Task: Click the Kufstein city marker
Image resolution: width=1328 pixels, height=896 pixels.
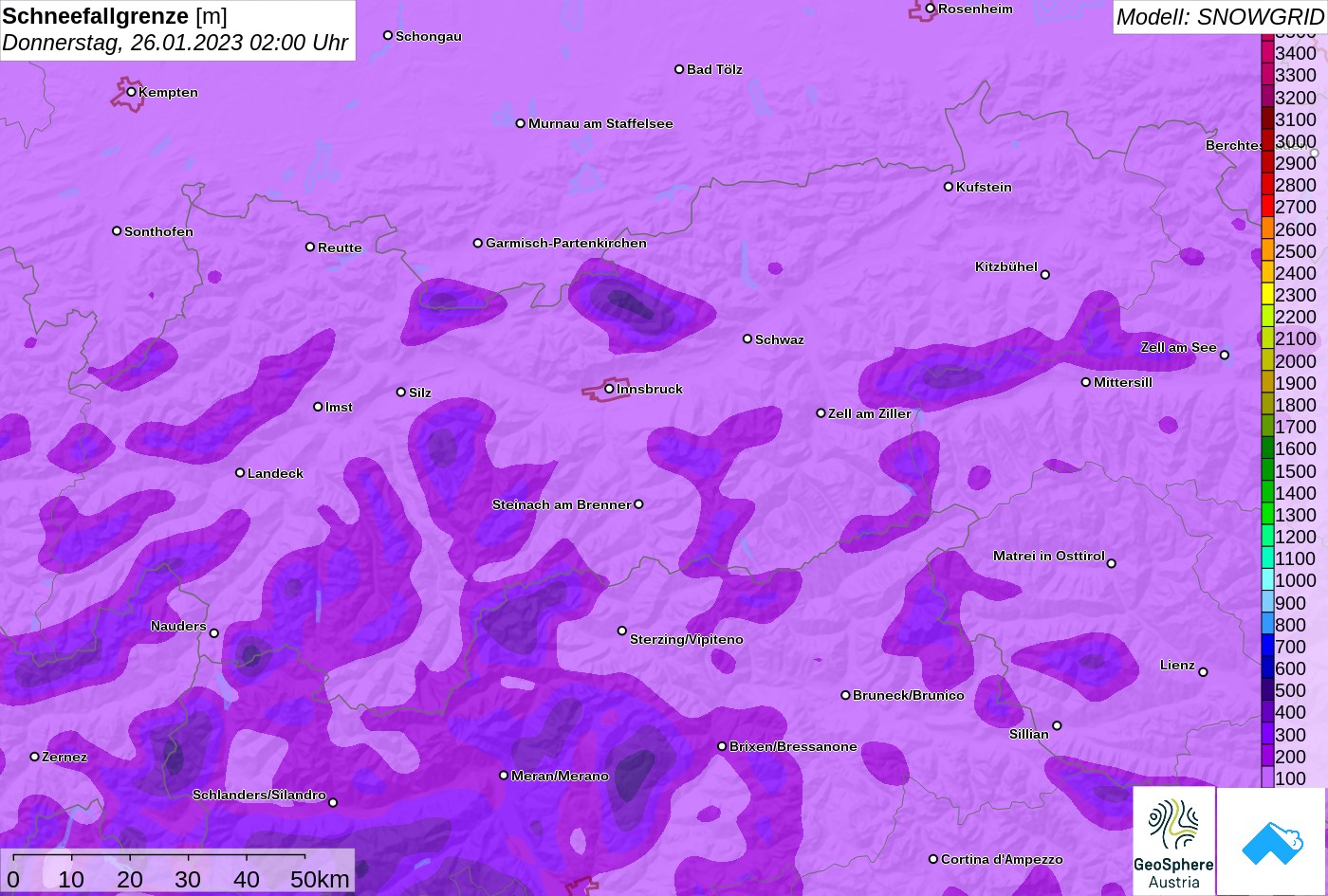Action: coord(949,187)
